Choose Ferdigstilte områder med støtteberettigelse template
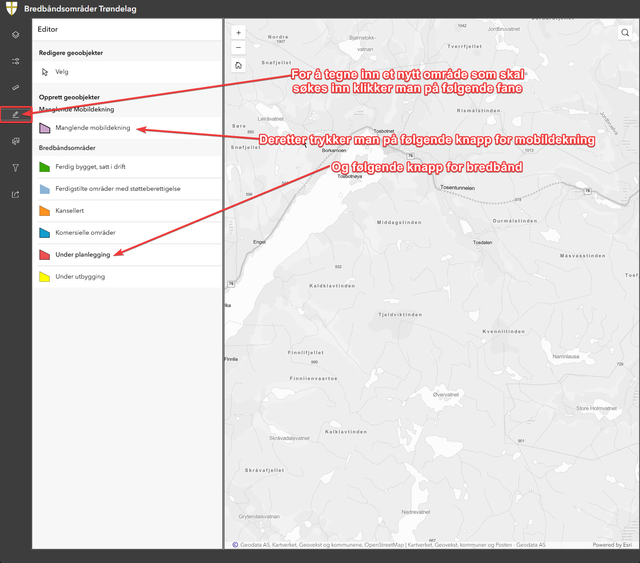 [127, 189]
